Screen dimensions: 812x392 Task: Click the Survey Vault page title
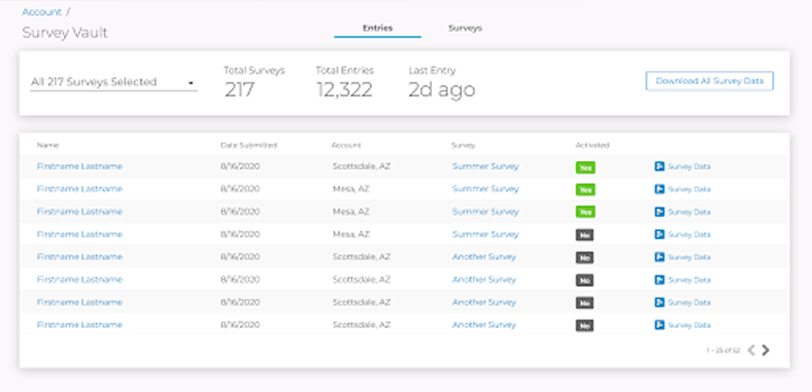pyautogui.click(x=65, y=33)
